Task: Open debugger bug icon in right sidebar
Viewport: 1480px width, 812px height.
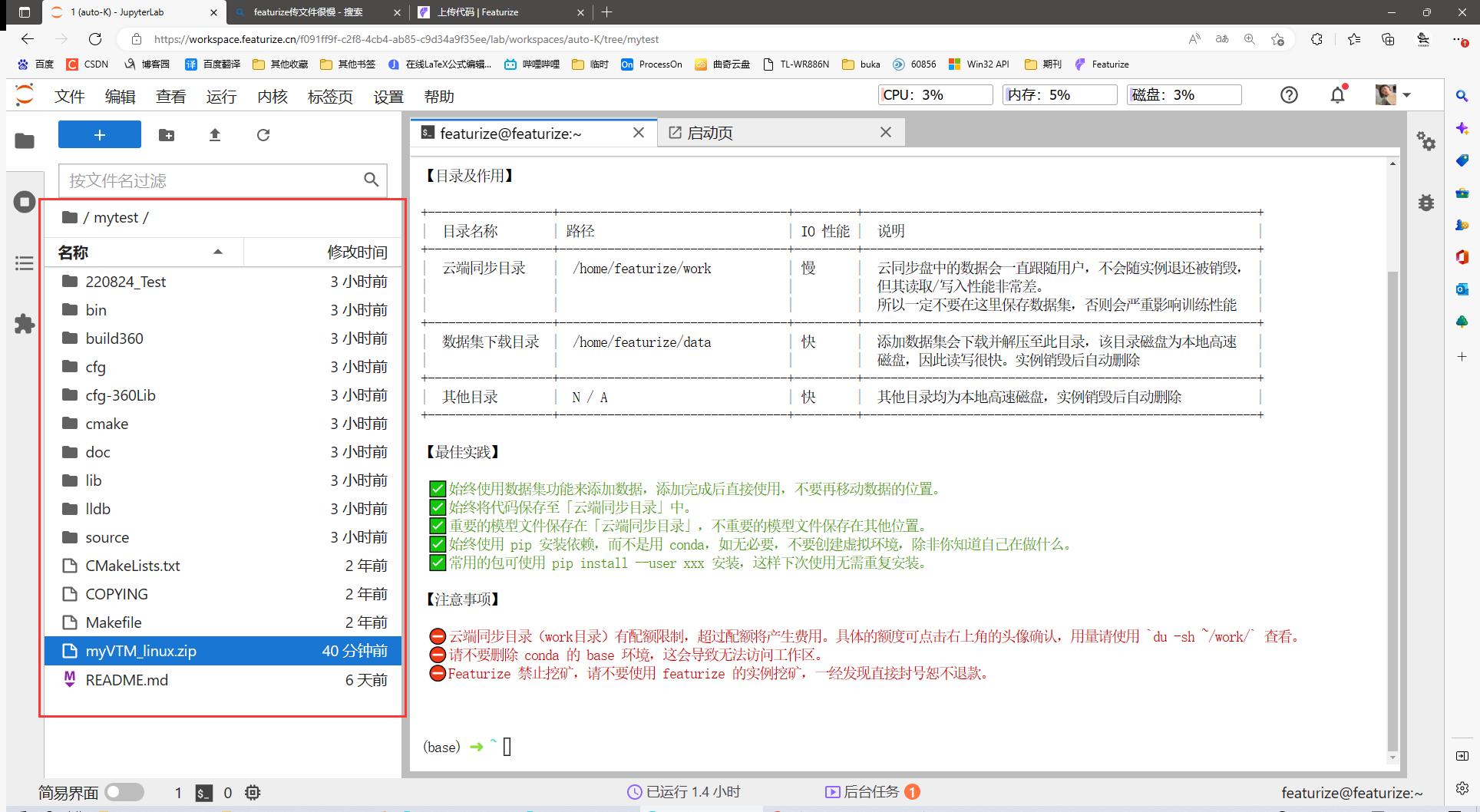Action: [1426, 203]
